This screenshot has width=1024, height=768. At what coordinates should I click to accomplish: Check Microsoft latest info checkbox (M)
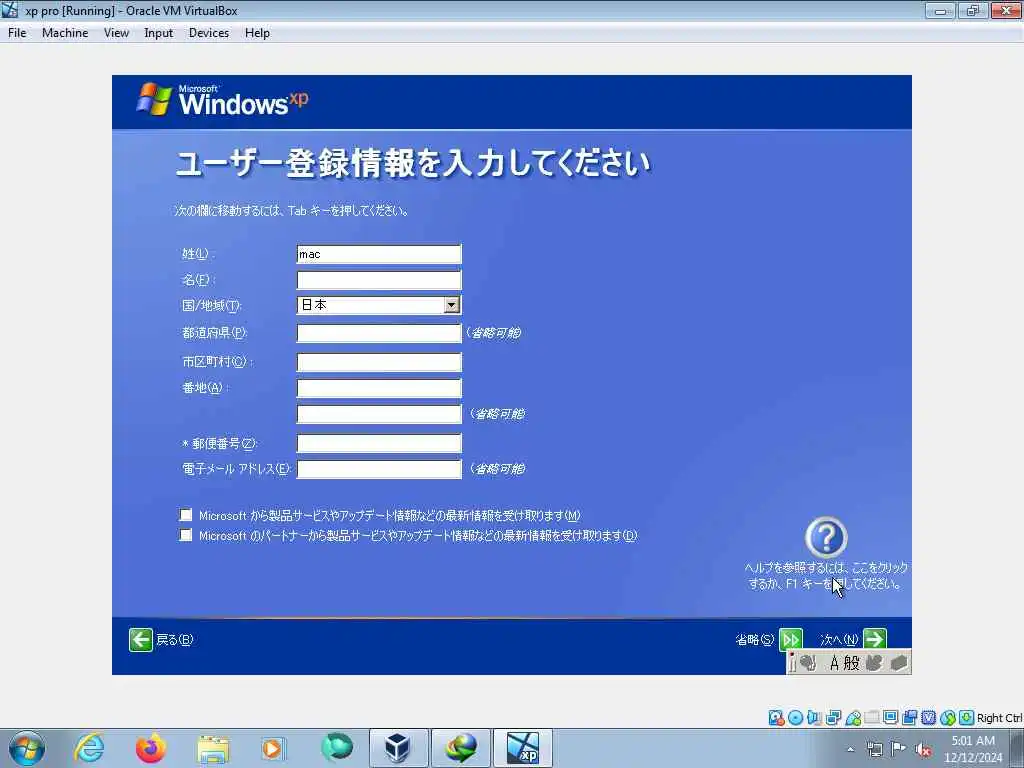tap(186, 515)
